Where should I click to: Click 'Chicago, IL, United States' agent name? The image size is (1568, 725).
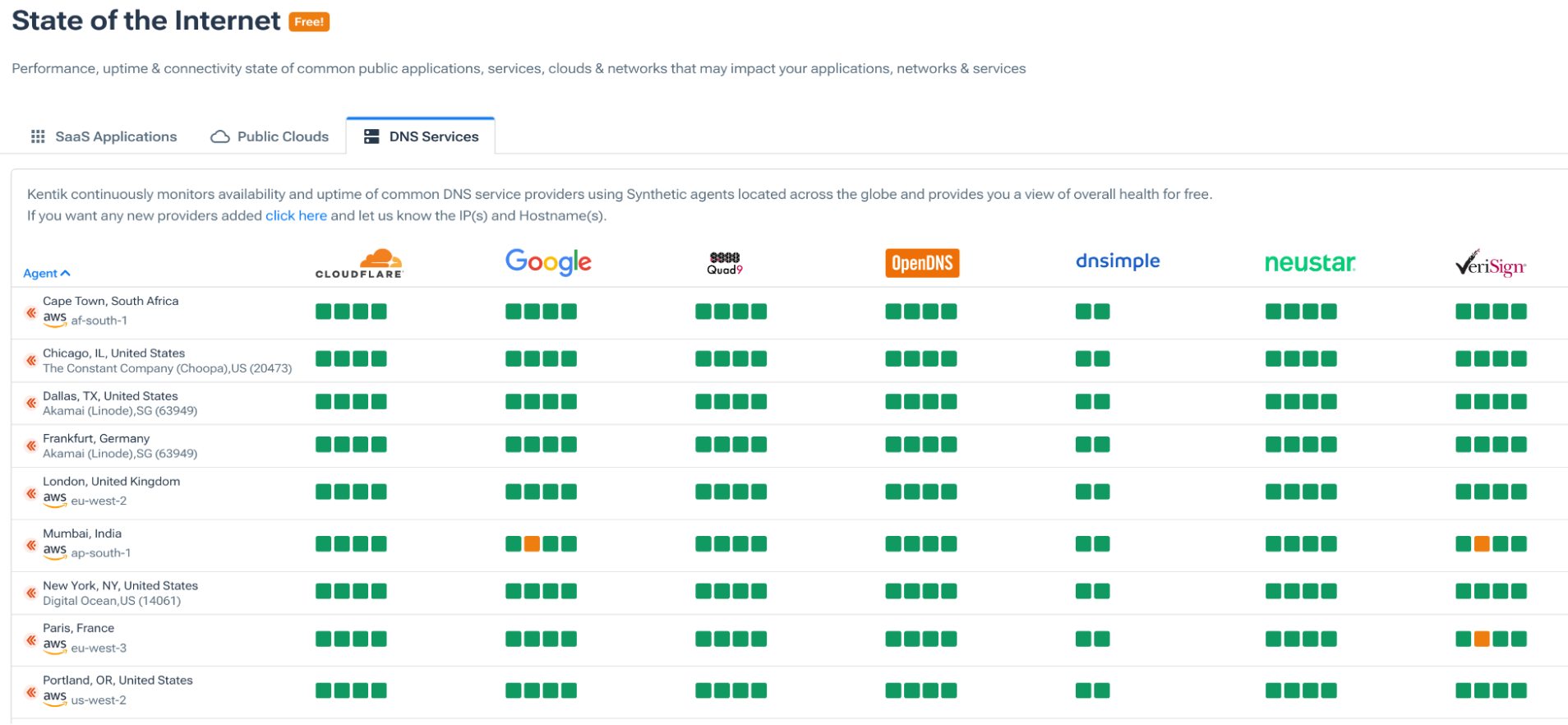click(x=114, y=353)
